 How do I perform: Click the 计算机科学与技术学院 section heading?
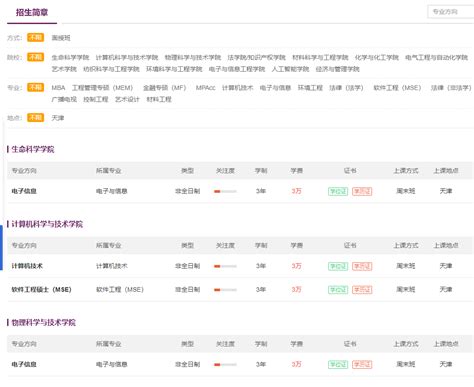click(47, 224)
